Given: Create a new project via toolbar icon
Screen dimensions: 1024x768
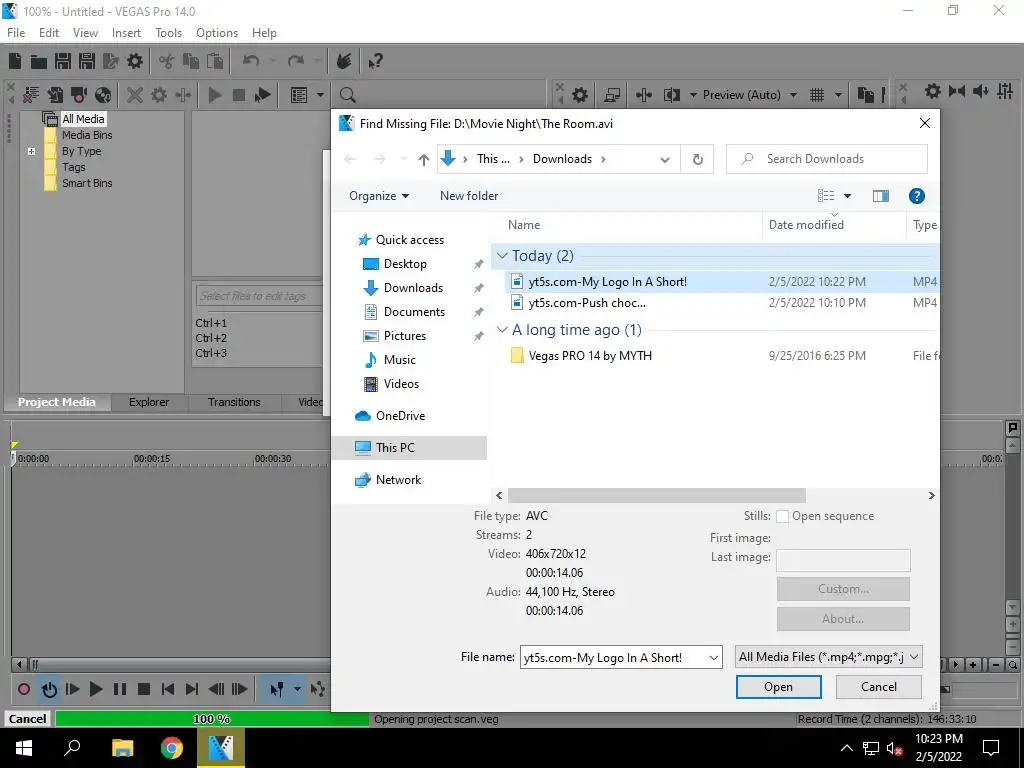Looking at the screenshot, I should pos(15,61).
